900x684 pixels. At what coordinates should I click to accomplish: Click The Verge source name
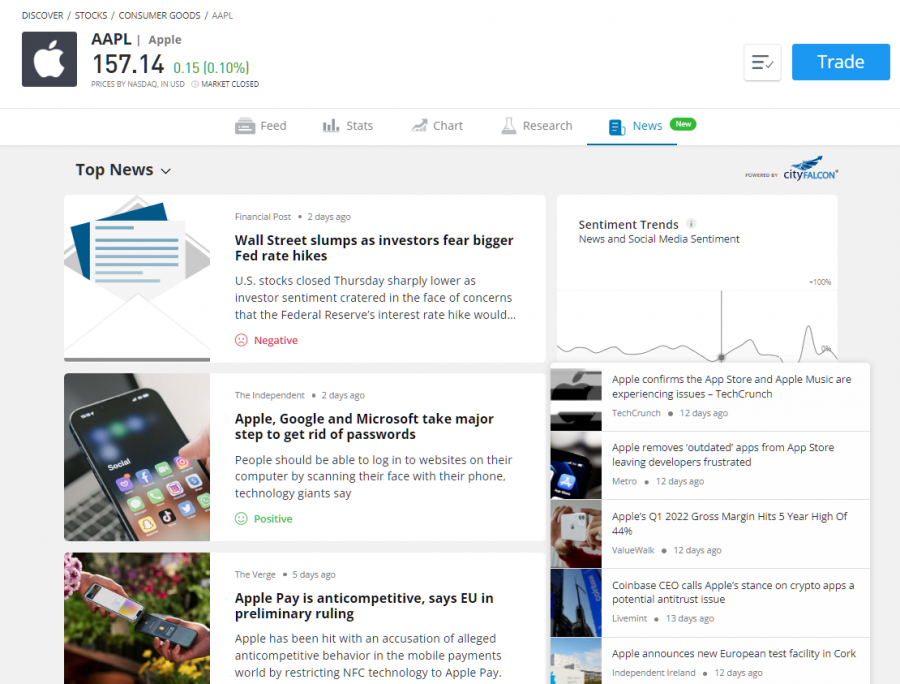(255, 574)
